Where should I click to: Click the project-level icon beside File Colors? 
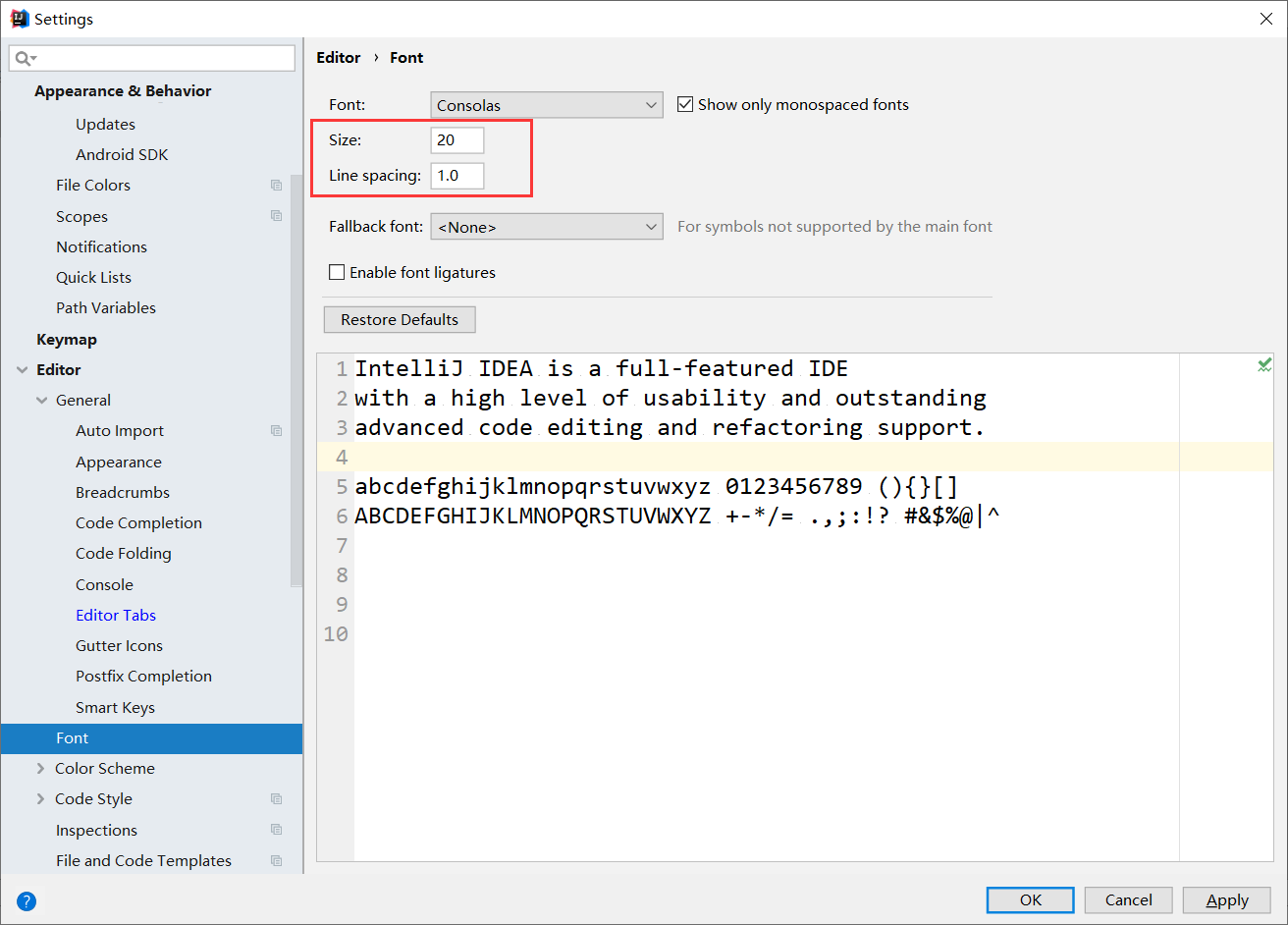[276, 185]
